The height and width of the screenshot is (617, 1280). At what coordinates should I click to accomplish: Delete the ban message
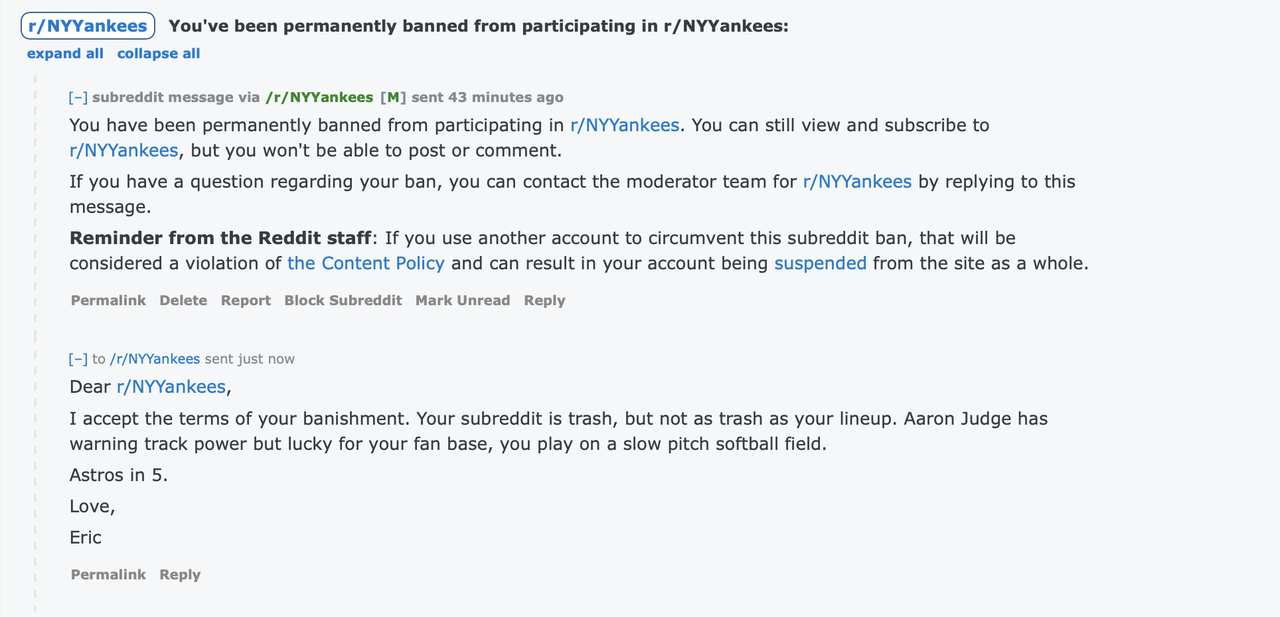183,300
